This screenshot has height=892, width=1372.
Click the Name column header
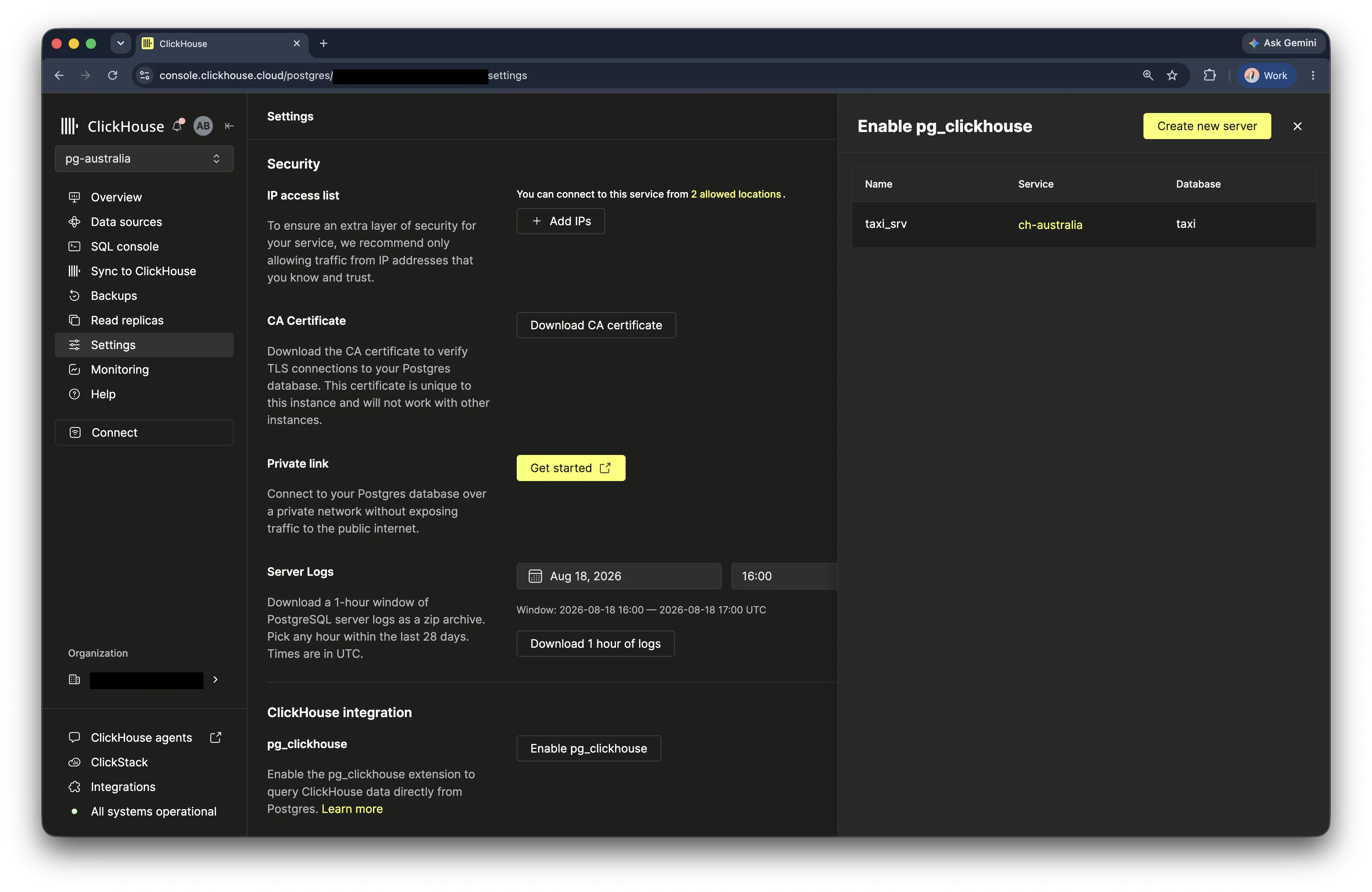point(878,184)
